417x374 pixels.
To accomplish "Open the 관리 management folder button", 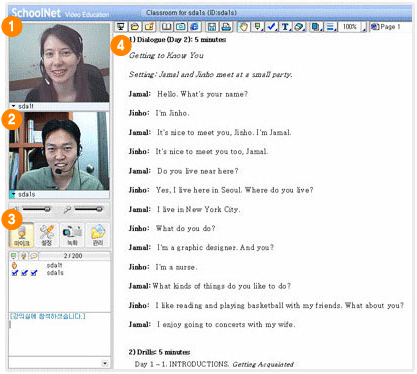I will (x=97, y=235).
